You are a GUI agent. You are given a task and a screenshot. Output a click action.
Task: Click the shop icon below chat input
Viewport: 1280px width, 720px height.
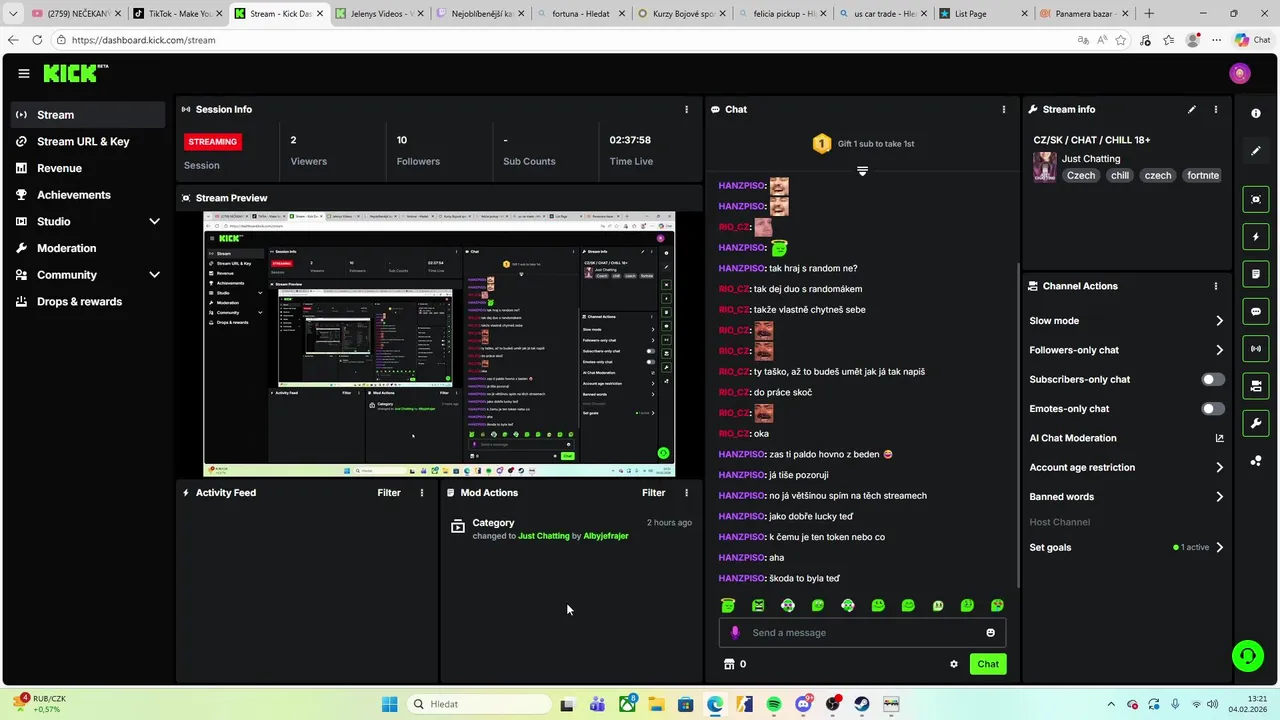pyautogui.click(x=729, y=664)
